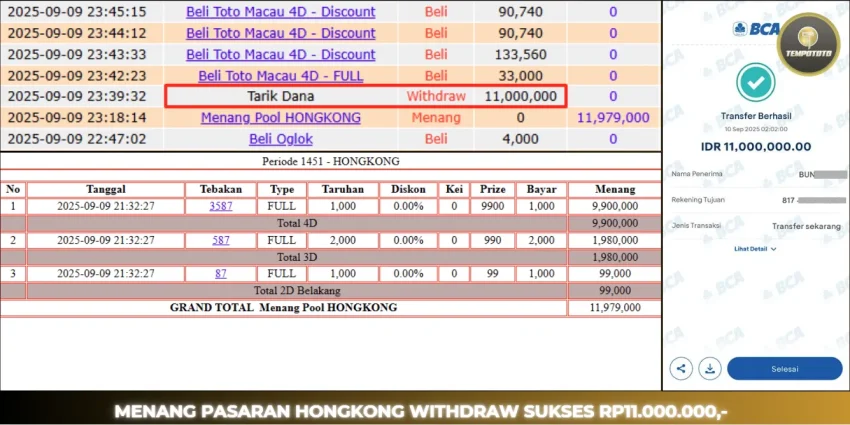The height and width of the screenshot is (425, 850).
Task: Click the Bayar column header
Action: 541,189
